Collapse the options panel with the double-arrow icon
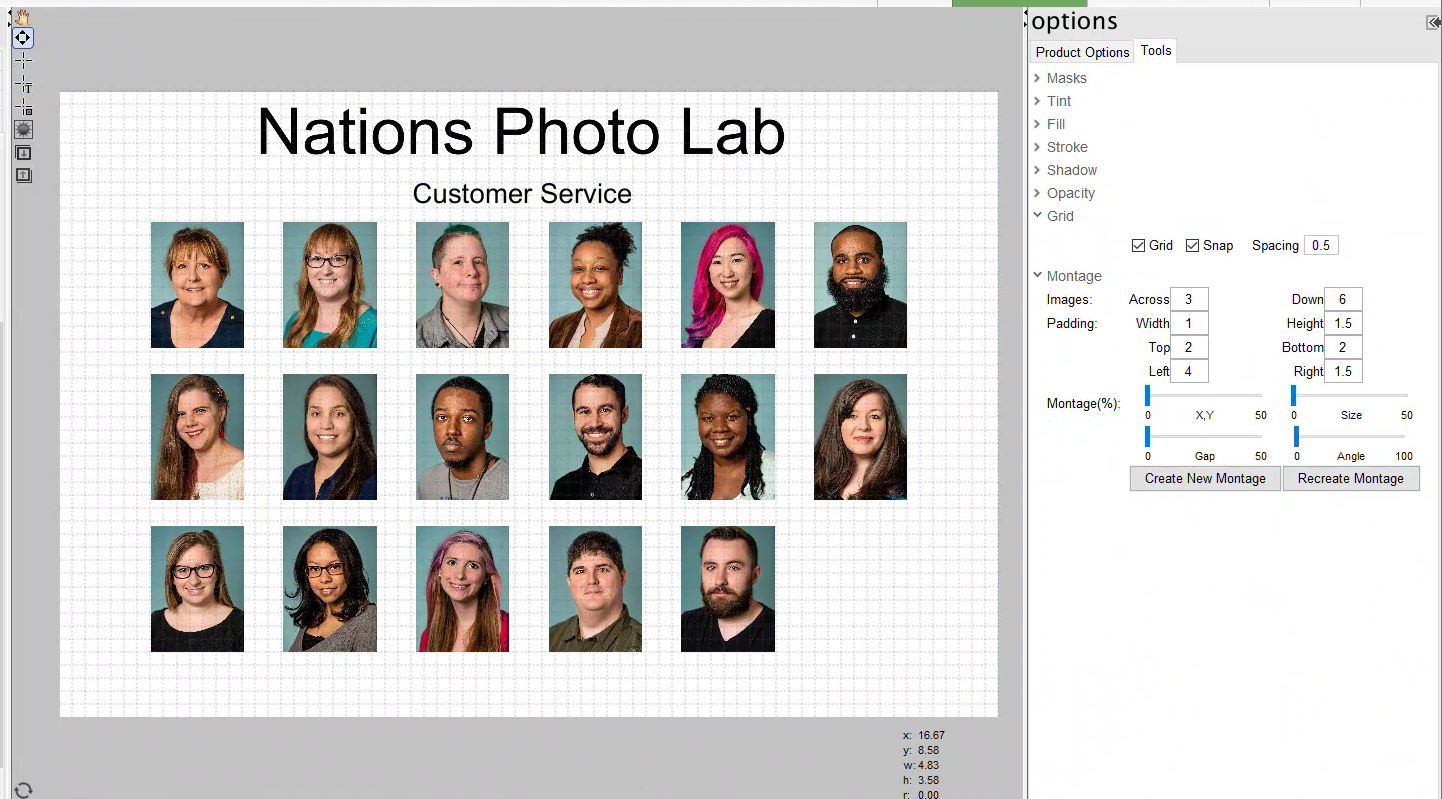The image size is (1442, 799). coord(1433,23)
